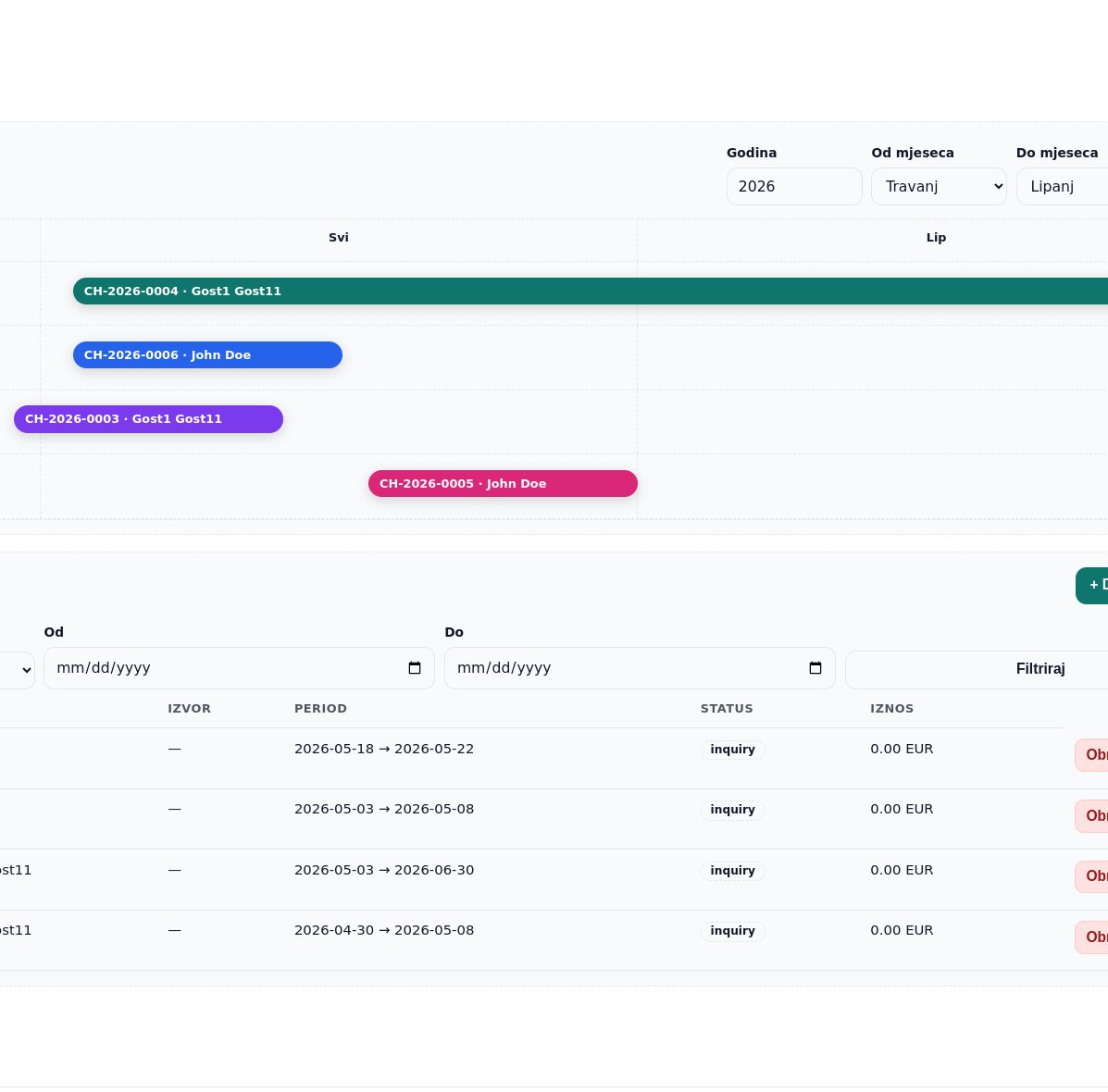The height and width of the screenshot is (1092, 1108).
Task: Click the Godina year field showing 2026
Action: click(794, 187)
